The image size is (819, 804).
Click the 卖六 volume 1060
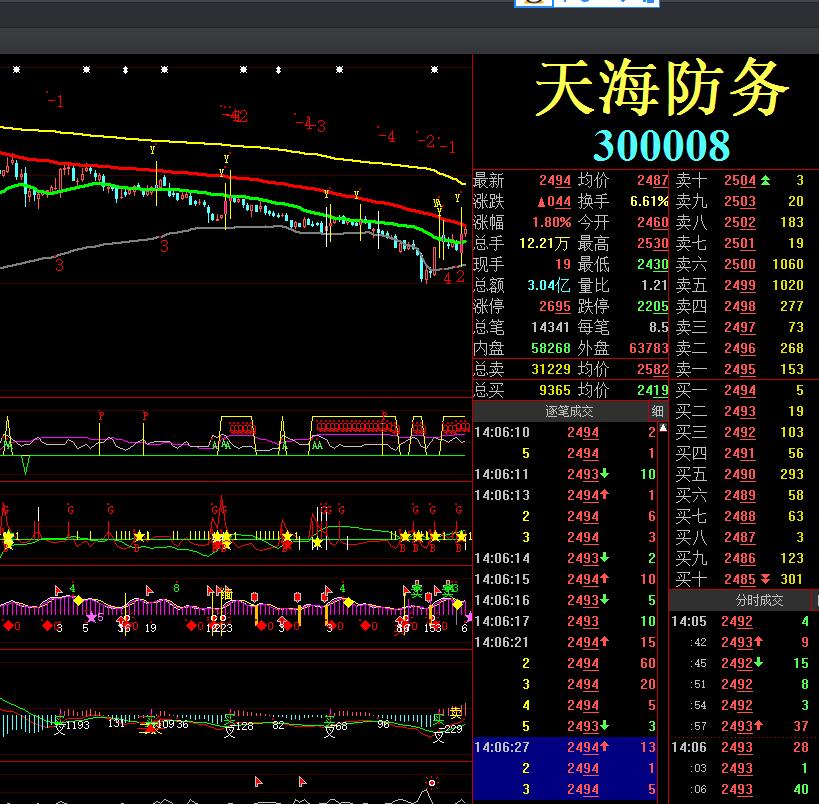788,264
